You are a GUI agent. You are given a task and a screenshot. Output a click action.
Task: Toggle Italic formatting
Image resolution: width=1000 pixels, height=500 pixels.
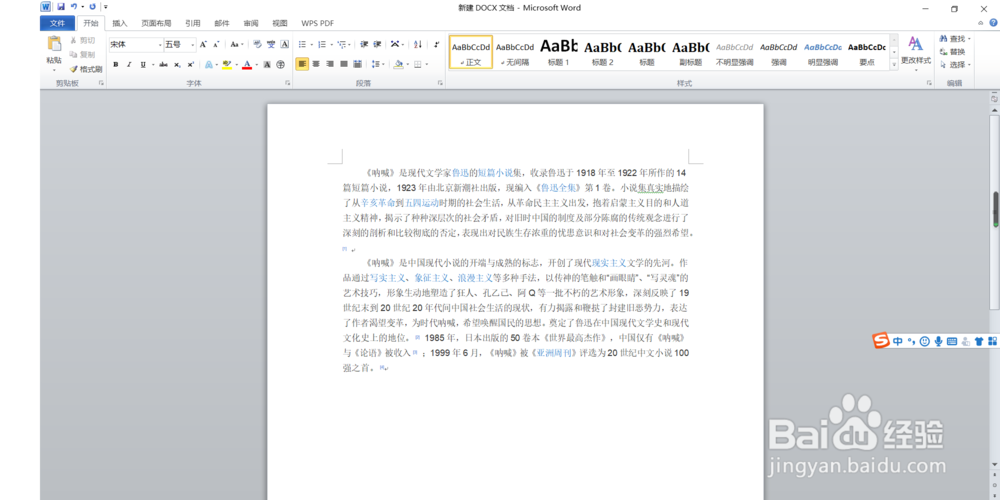point(129,64)
